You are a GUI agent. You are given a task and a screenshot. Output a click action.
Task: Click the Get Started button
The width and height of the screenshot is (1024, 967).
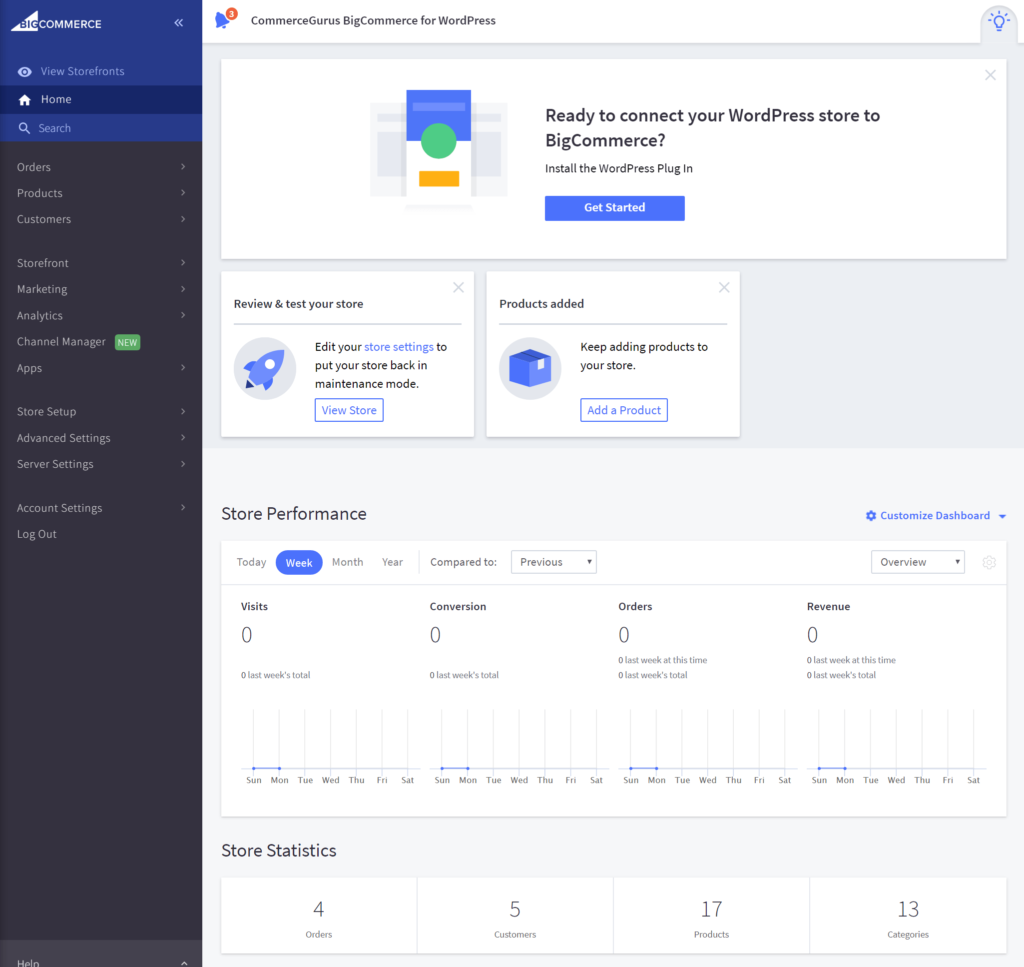[x=615, y=208]
